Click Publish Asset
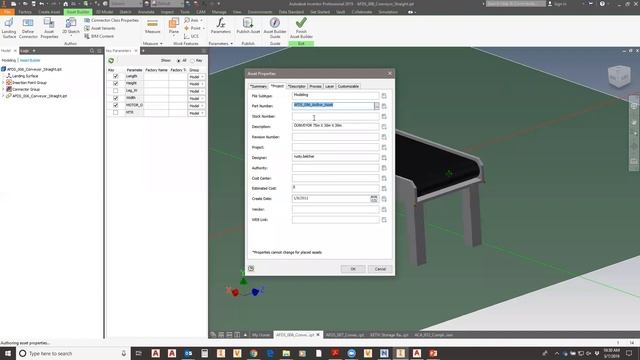Viewport: 640px width, 360px height. click(248, 25)
